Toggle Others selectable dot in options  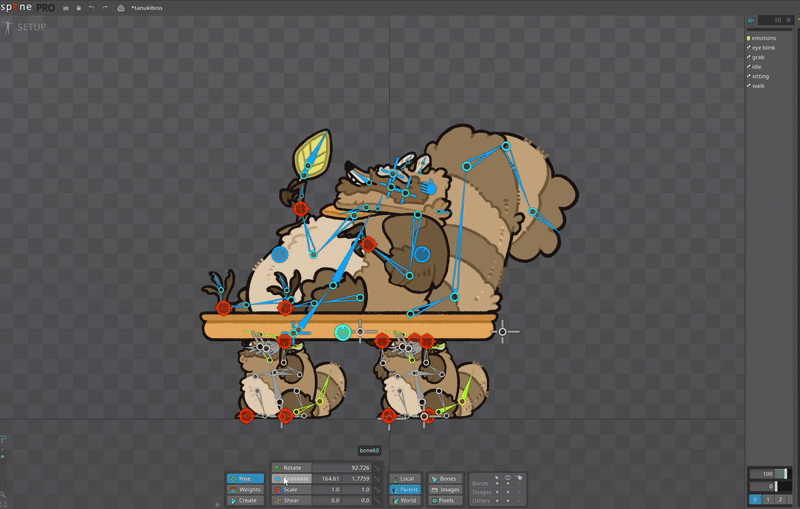tap(497, 501)
